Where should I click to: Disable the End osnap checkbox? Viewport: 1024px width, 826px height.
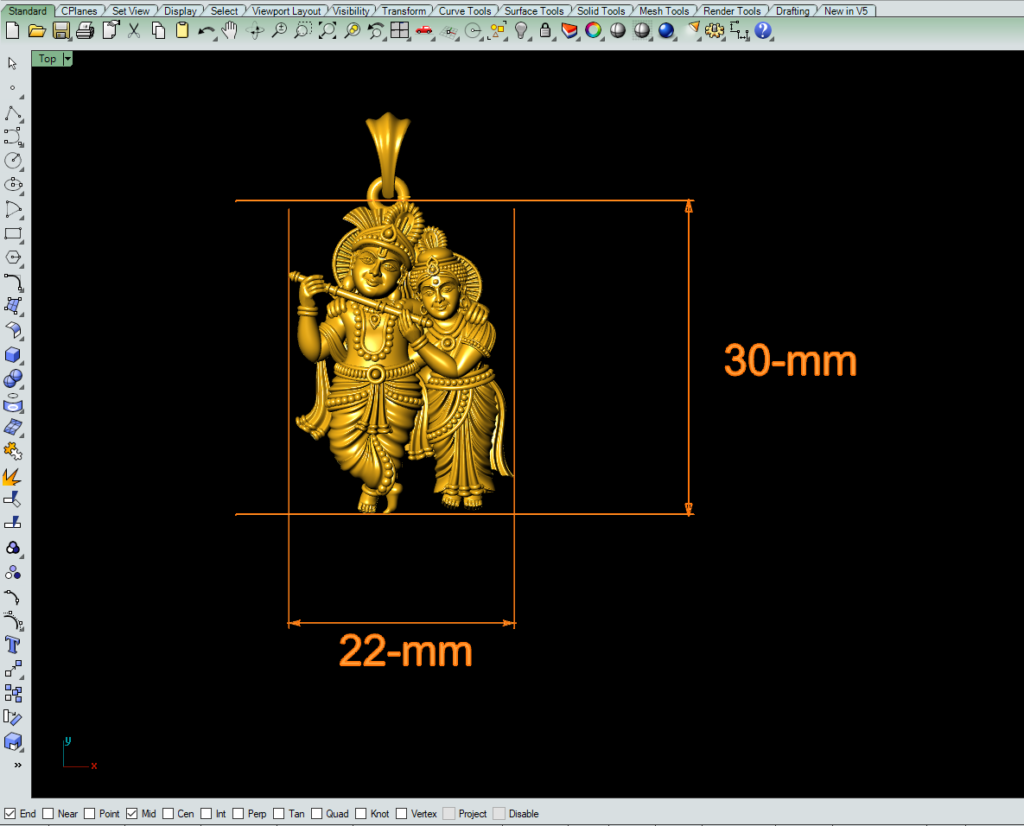(10, 814)
